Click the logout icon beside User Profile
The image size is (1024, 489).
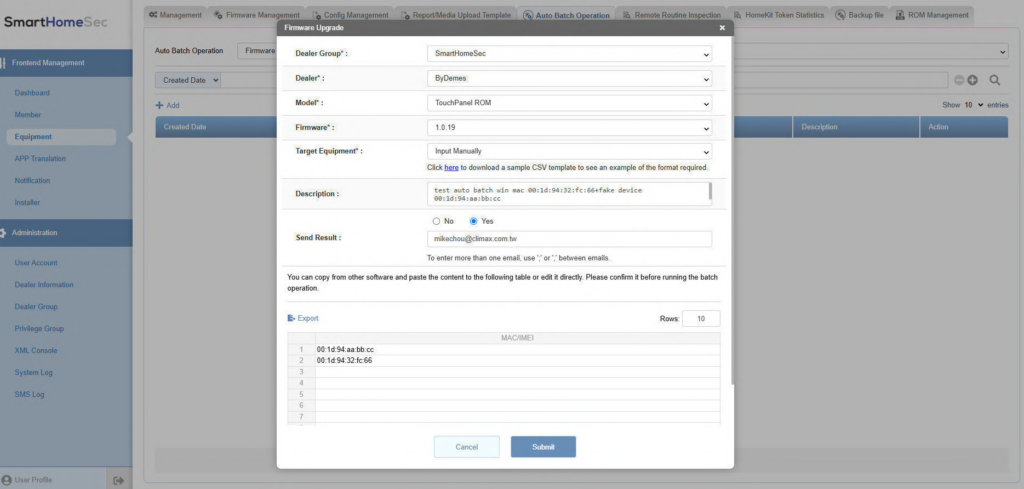coord(118,481)
